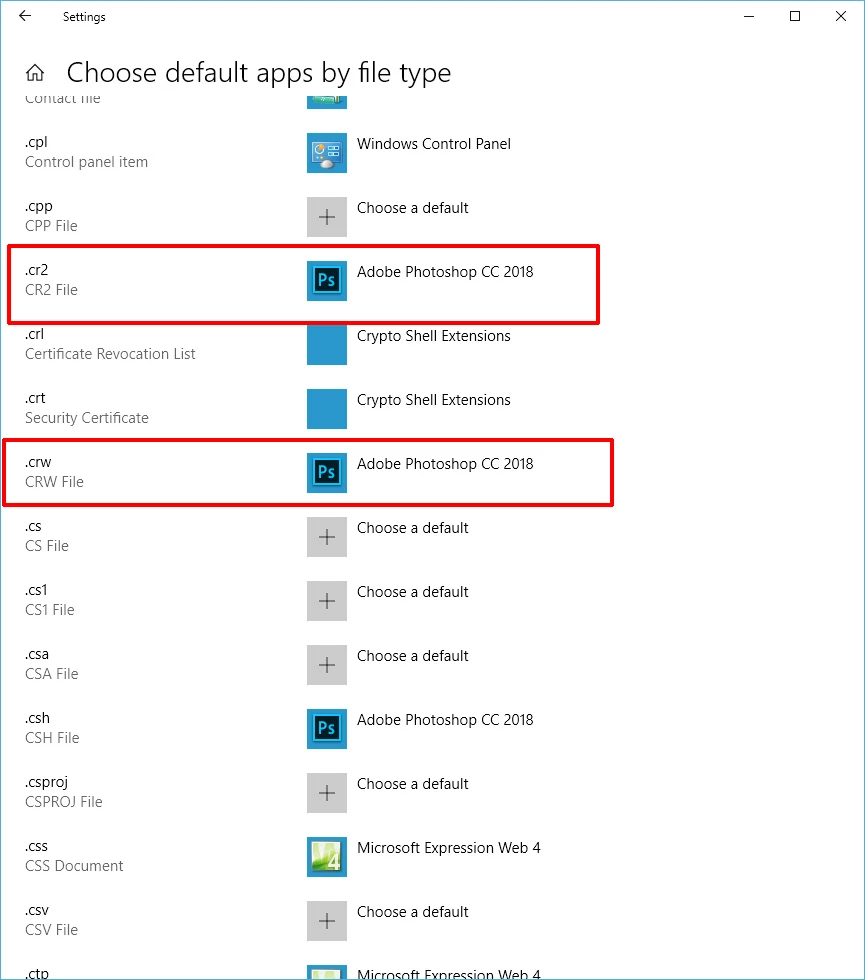Screen dimensions: 865x980
Task: Click the Expression Web icon for .css
Action: pos(327,857)
